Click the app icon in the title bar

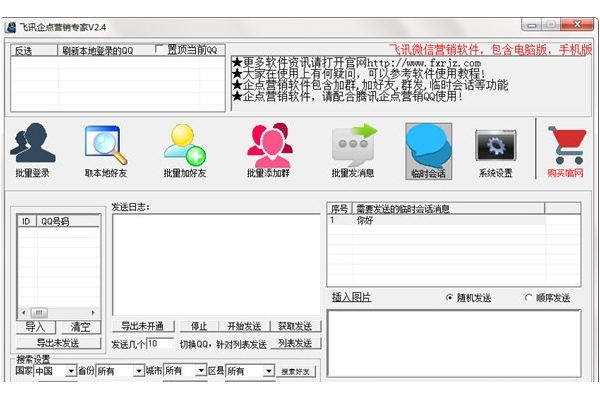10,27
